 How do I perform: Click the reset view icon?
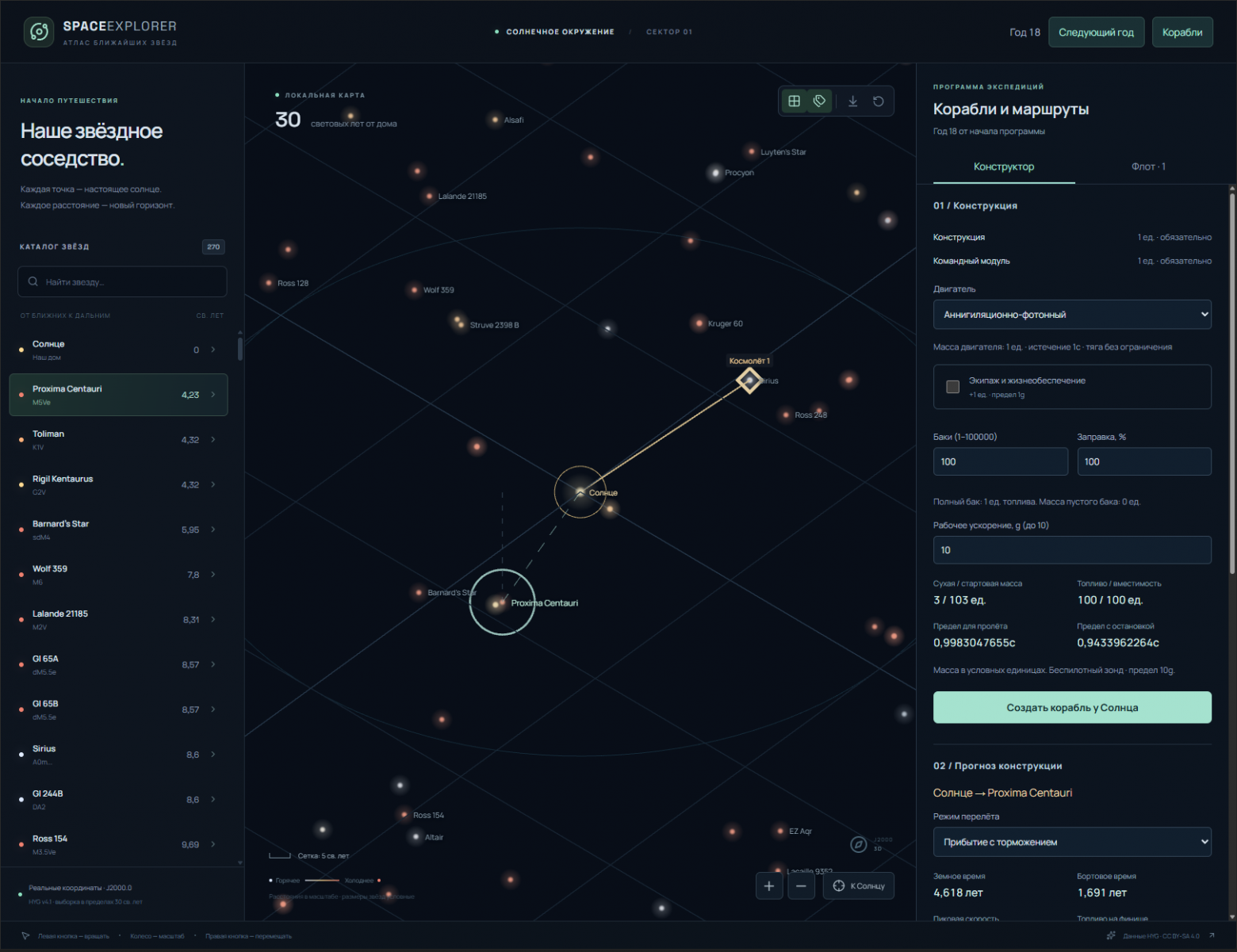pyautogui.click(x=879, y=101)
